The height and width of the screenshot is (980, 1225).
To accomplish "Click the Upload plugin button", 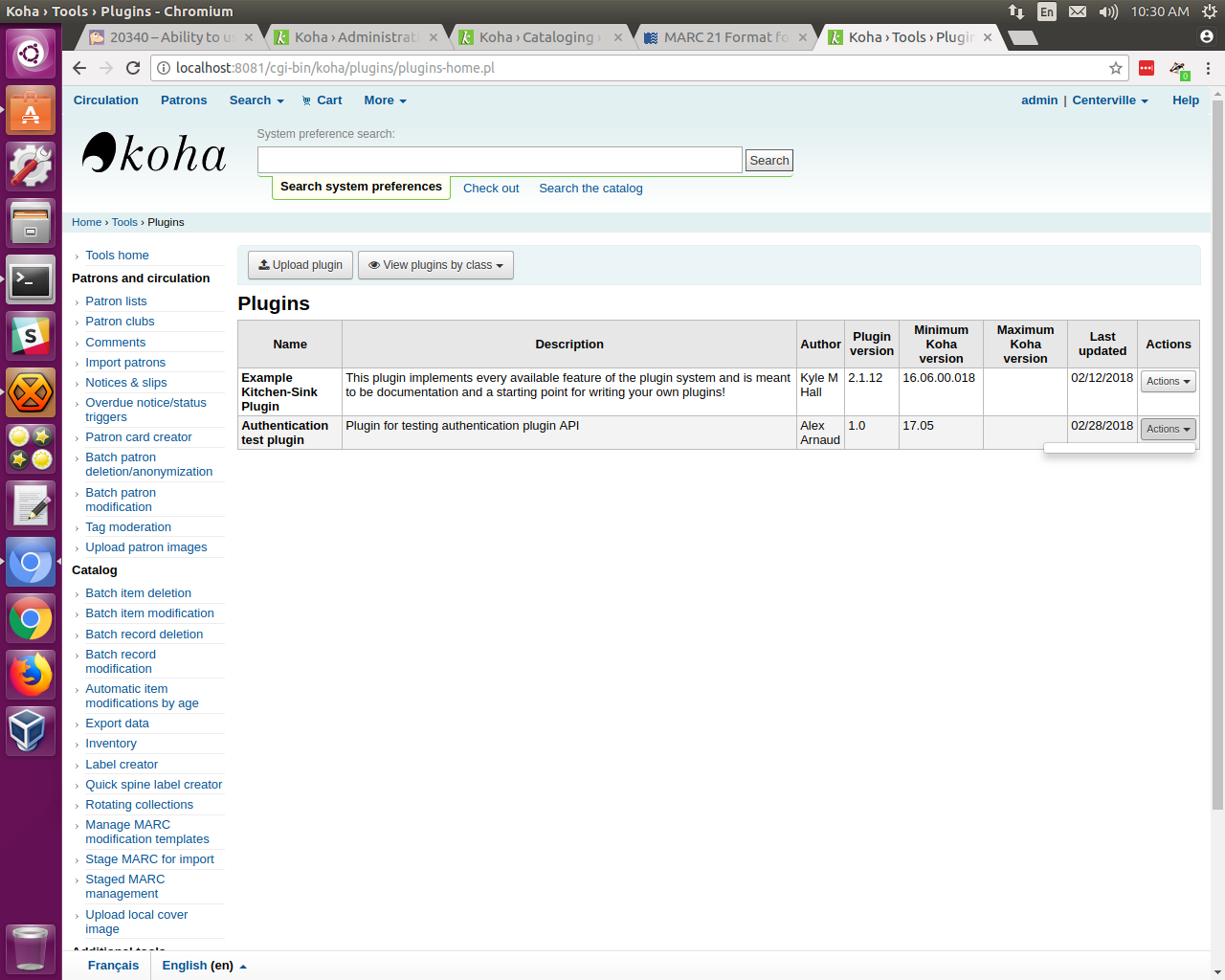I will click(301, 265).
